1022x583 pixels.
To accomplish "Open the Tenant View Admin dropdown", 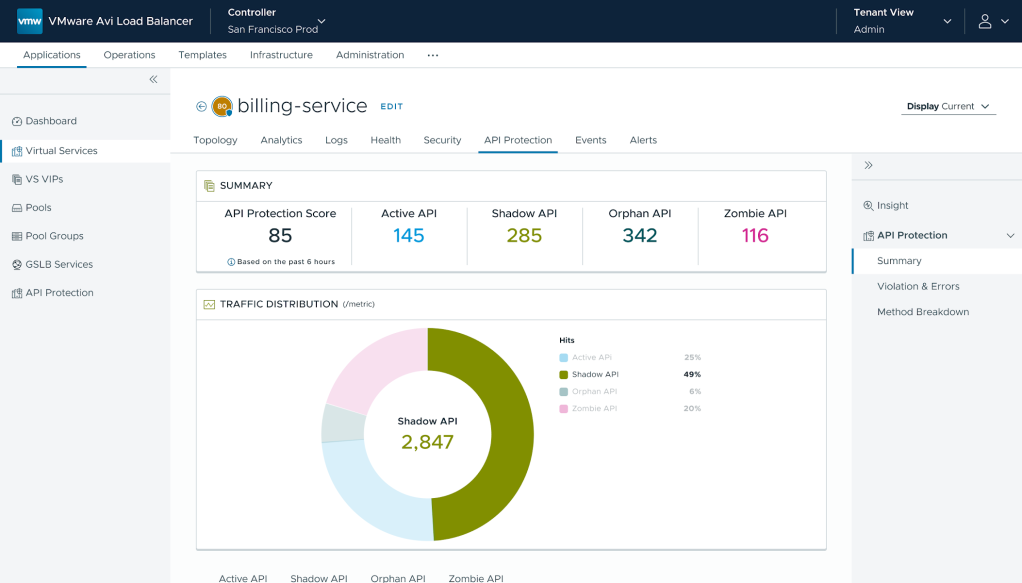I will coord(902,21).
